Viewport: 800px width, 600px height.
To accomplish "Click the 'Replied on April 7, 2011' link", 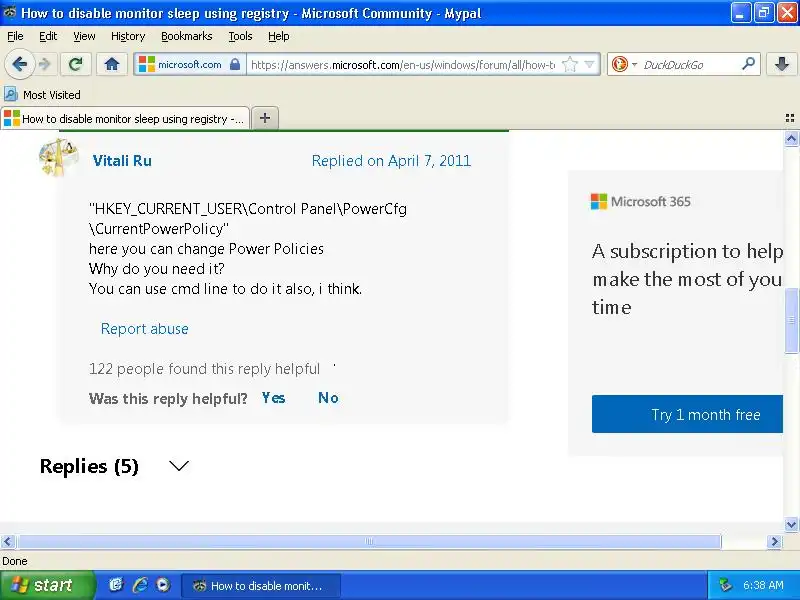I will 391,161.
